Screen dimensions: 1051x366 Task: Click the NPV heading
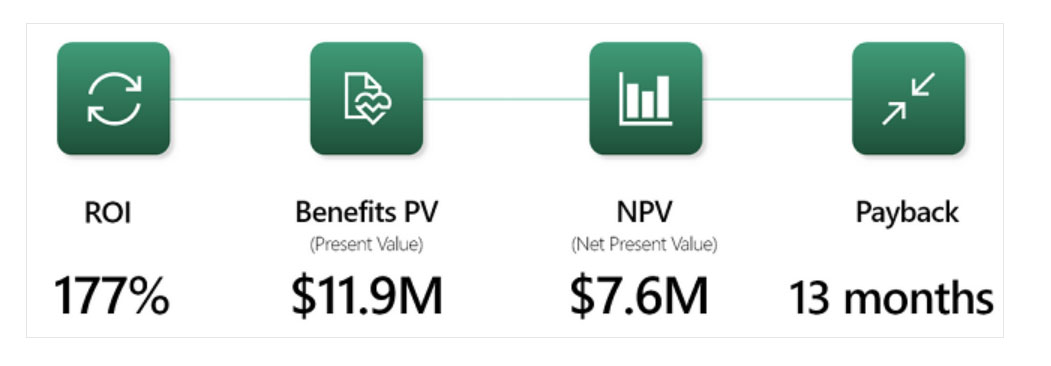[644, 212]
